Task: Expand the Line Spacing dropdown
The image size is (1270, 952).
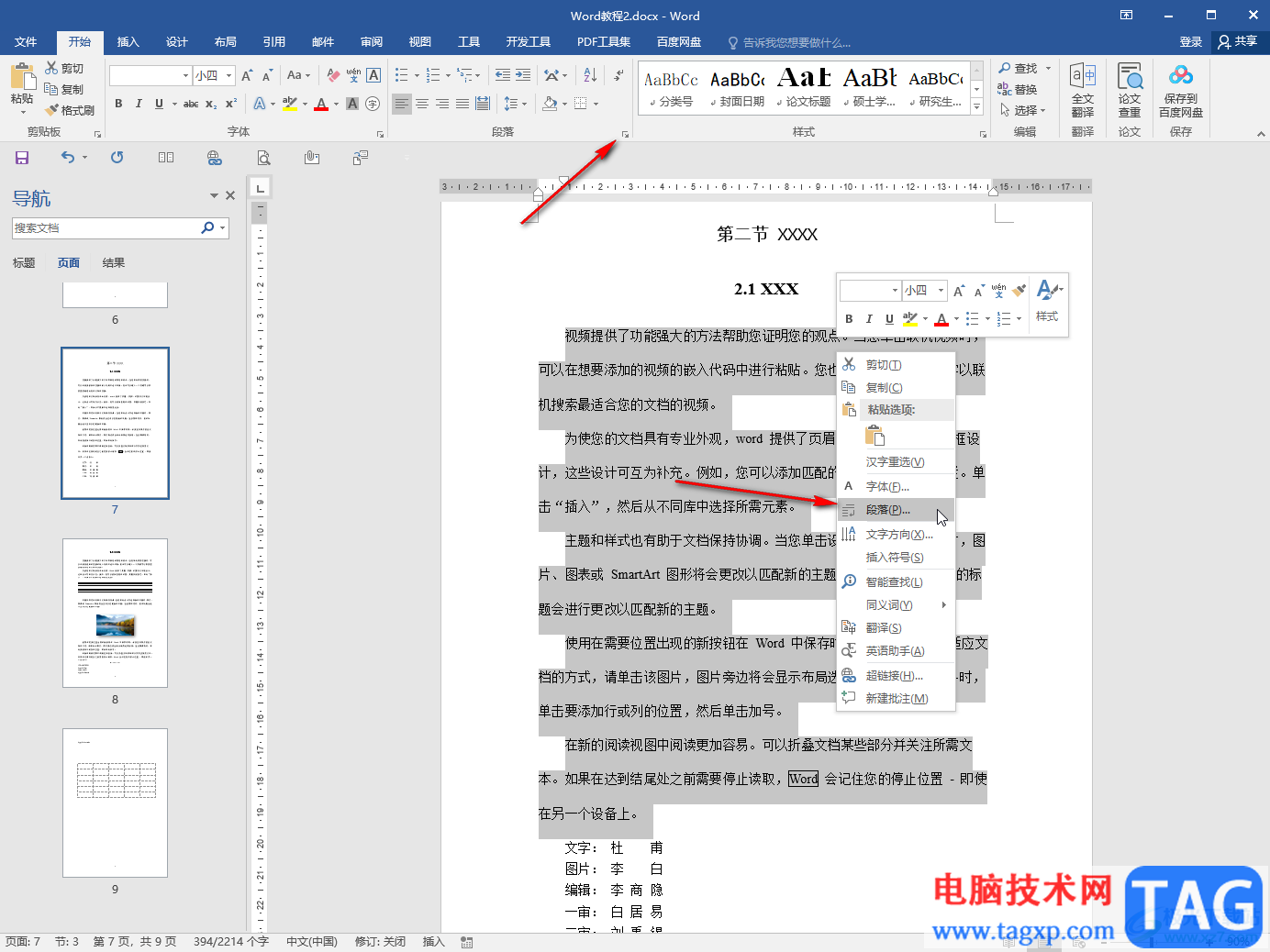Action: point(524,104)
